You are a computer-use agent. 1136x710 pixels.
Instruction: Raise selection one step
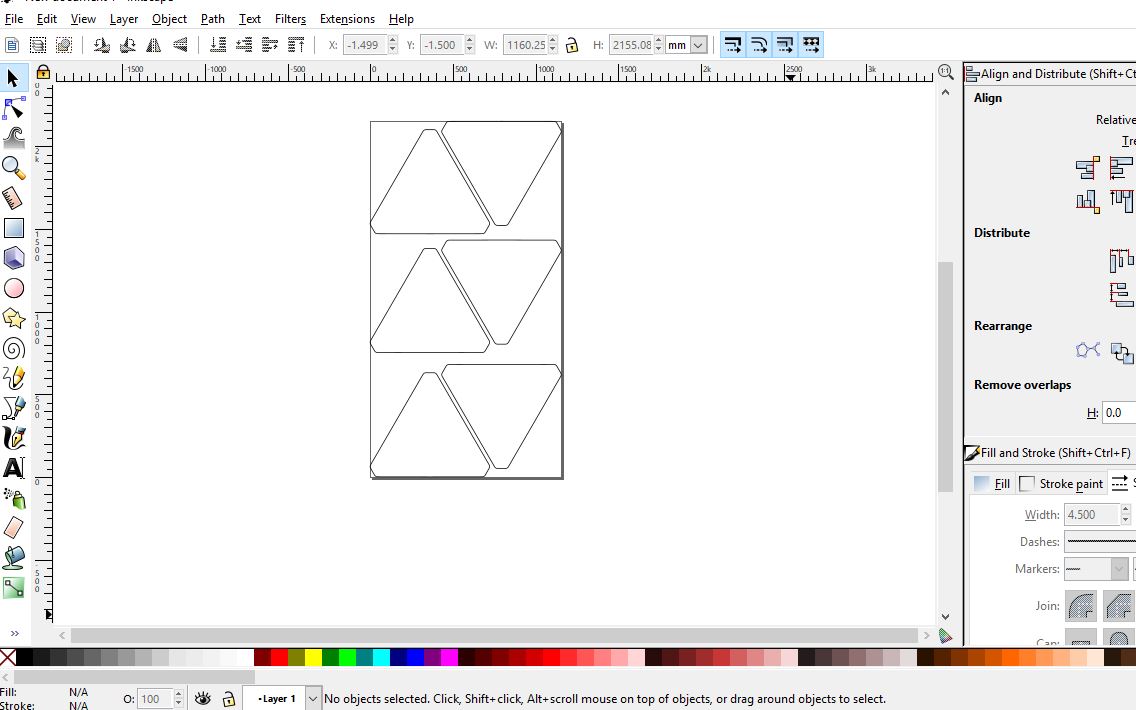pos(270,45)
